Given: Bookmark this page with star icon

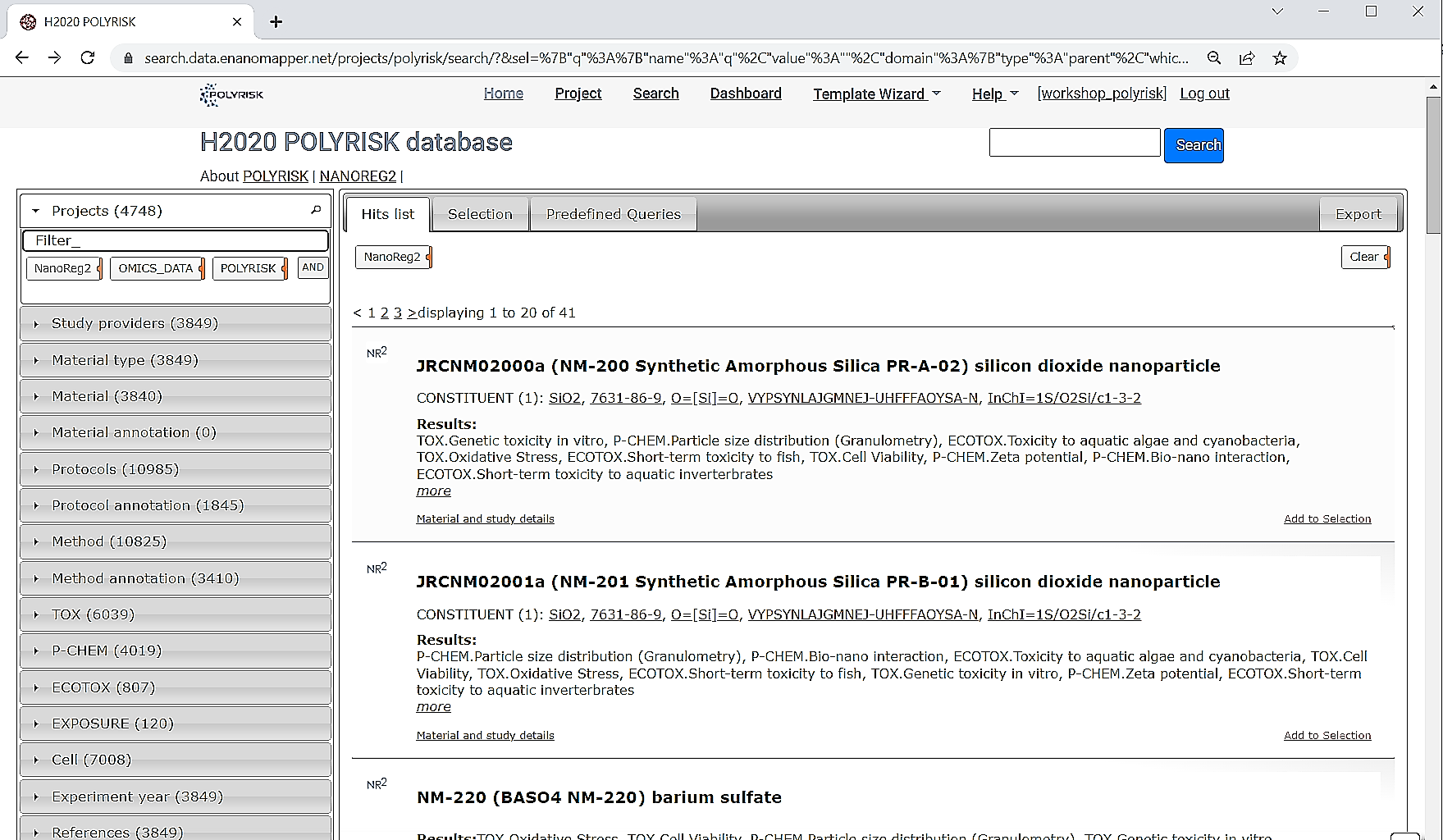Looking at the screenshot, I should 1279,58.
